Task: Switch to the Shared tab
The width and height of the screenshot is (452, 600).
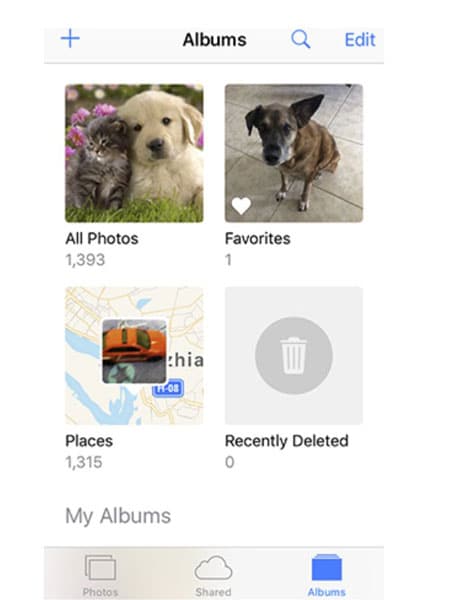Action: tap(213, 575)
